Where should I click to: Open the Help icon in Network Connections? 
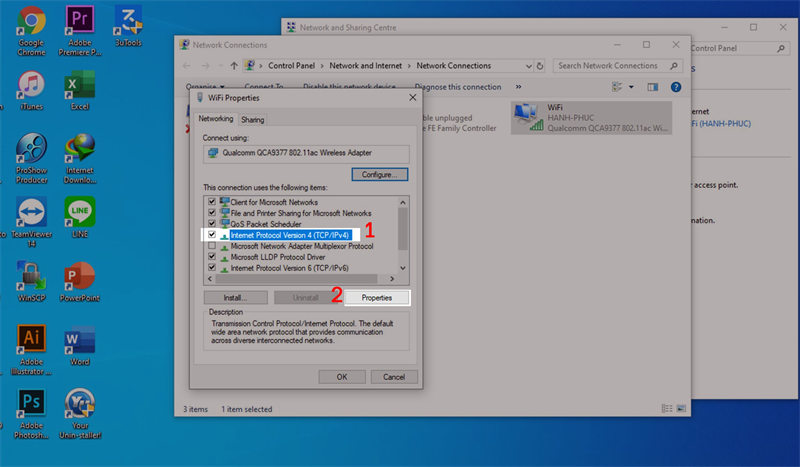tap(676, 87)
